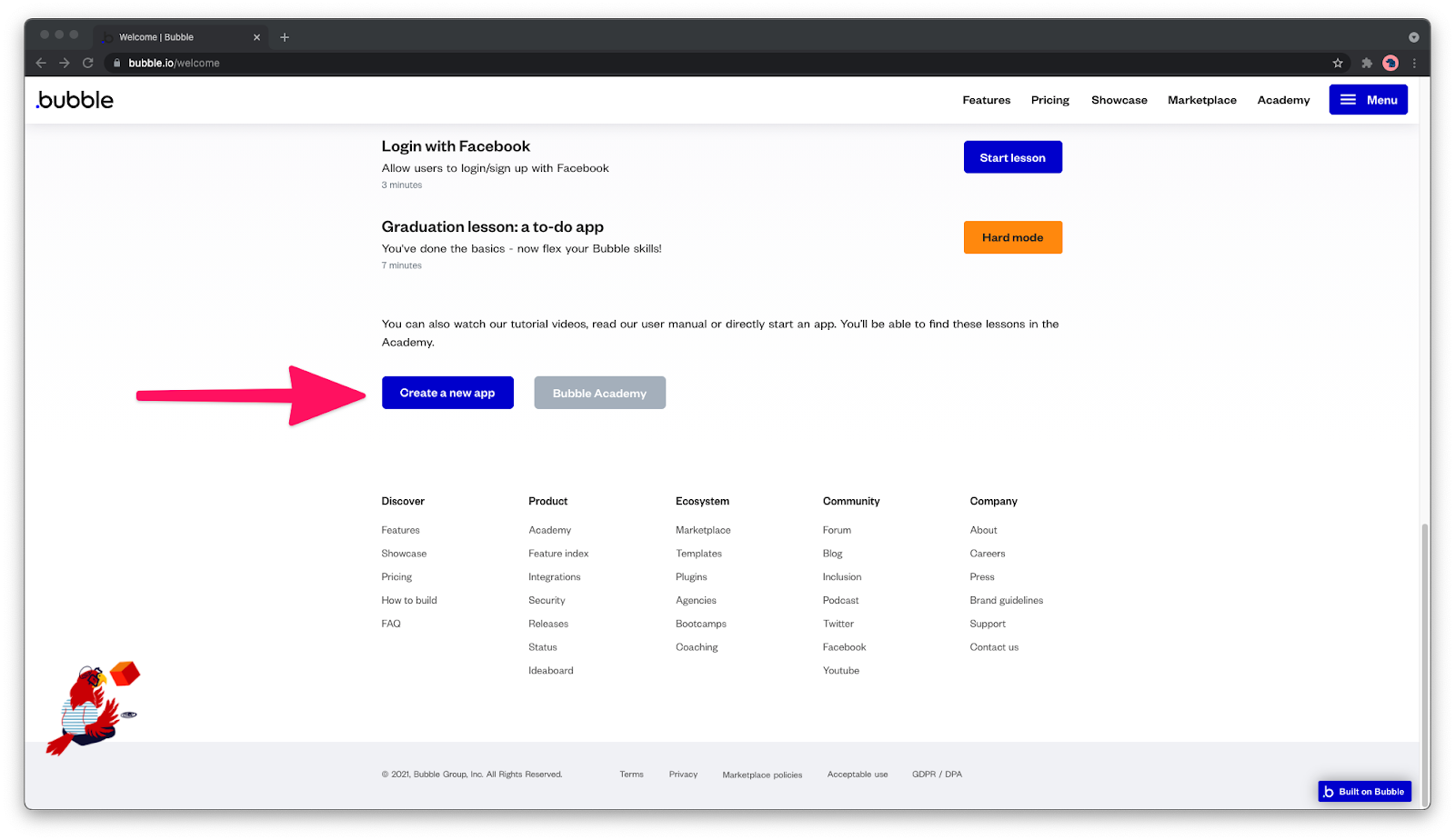This screenshot has width=1455, height=840.
Task: Open Ideaboard footer link
Action: (x=551, y=671)
